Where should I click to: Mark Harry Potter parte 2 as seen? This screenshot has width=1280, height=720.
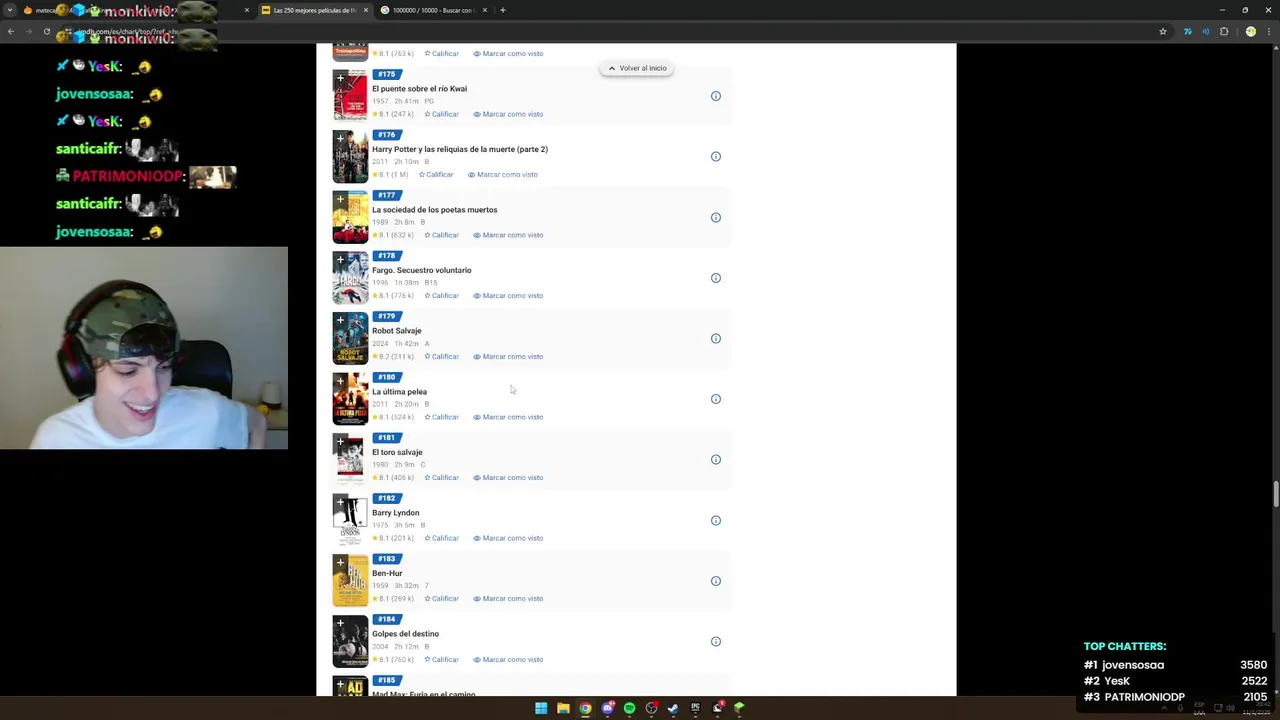(x=502, y=174)
